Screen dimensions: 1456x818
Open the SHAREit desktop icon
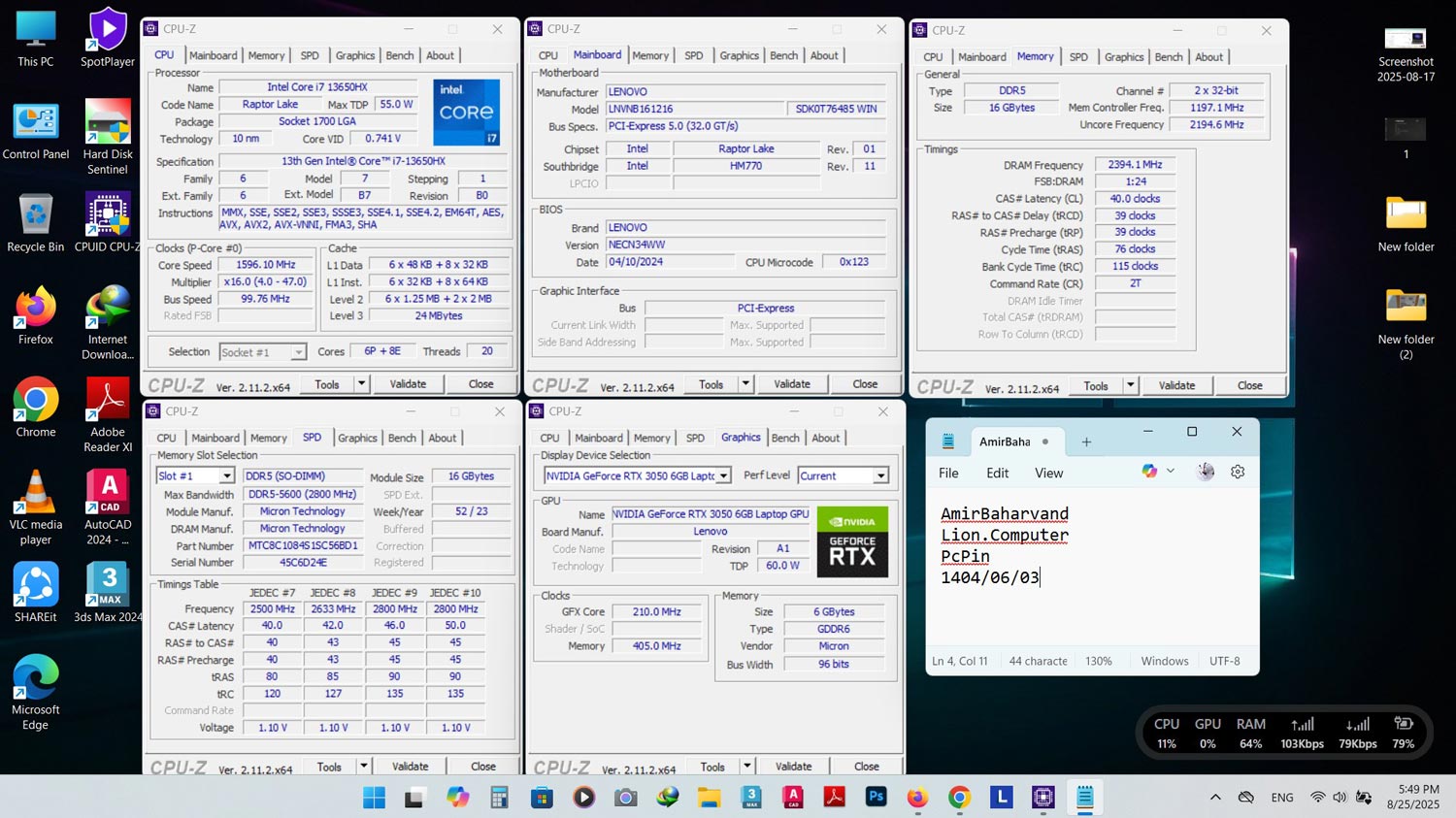(x=36, y=592)
